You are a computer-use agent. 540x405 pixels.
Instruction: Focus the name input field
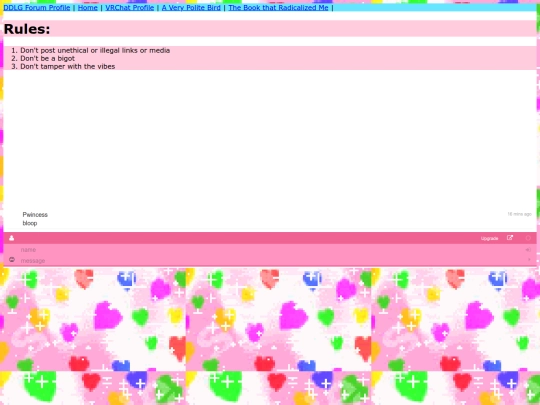tap(270, 250)
